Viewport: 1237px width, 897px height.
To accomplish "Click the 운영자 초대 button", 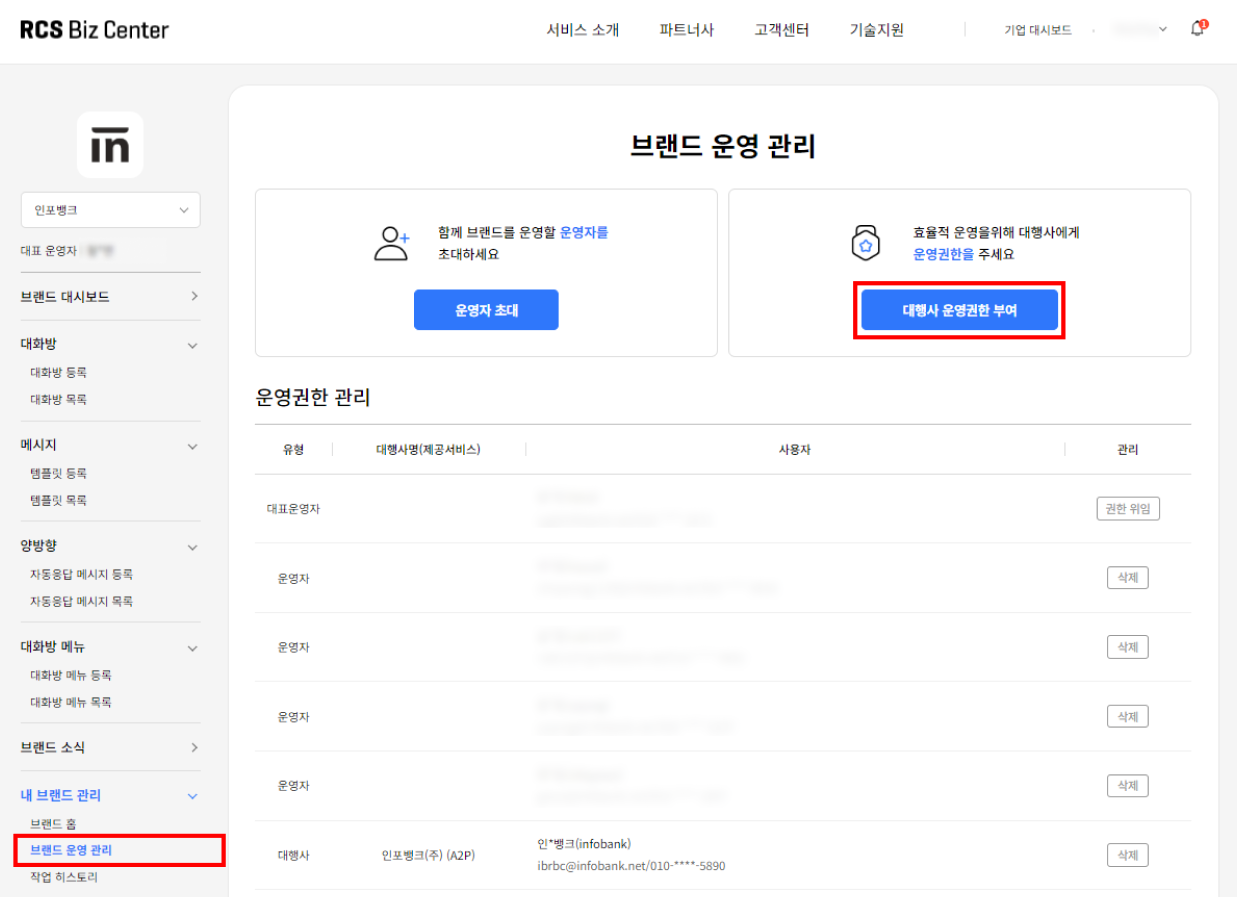I will [486, 310].
